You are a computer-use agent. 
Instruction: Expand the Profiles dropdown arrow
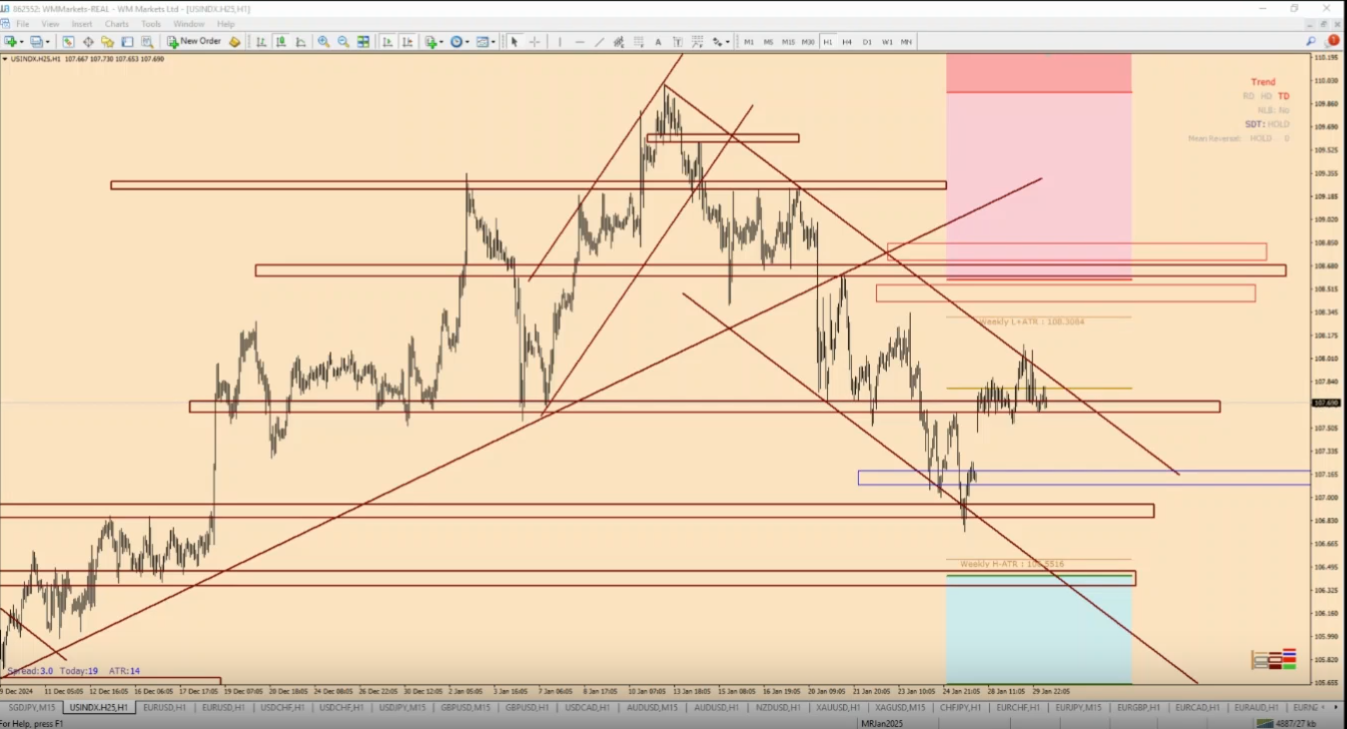[x=49, y=42]
